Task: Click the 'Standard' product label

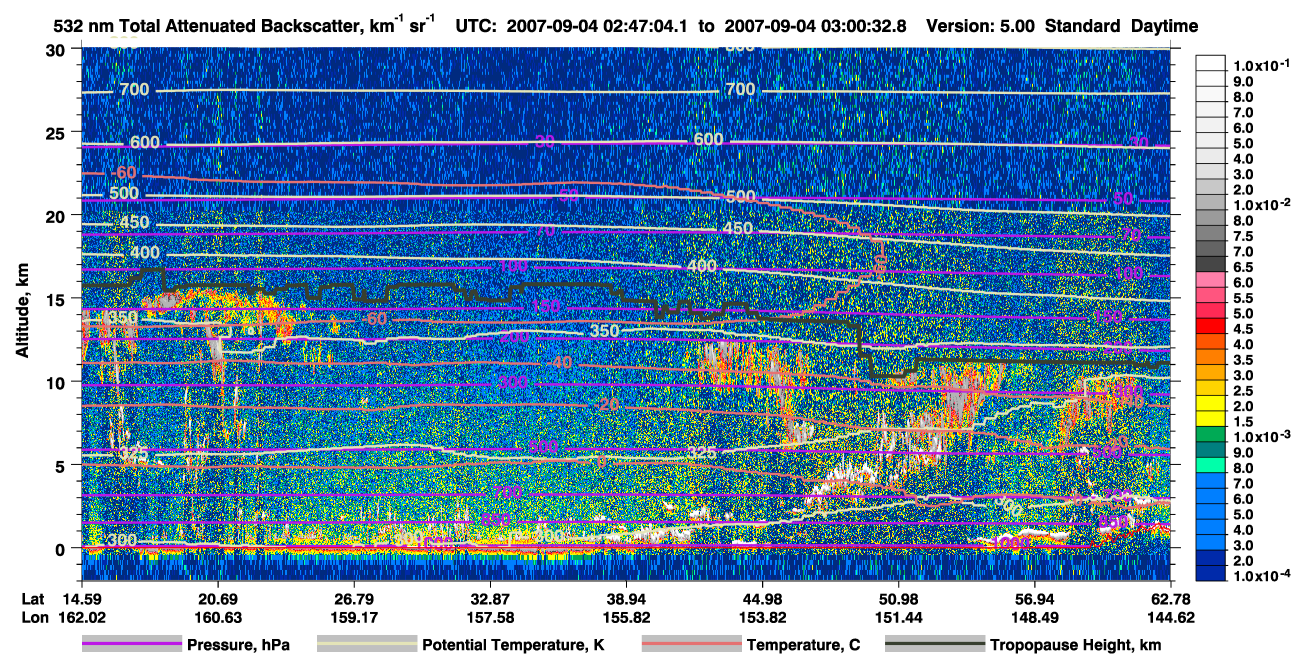Action: pyautogui.click(x=1082, y=27)
